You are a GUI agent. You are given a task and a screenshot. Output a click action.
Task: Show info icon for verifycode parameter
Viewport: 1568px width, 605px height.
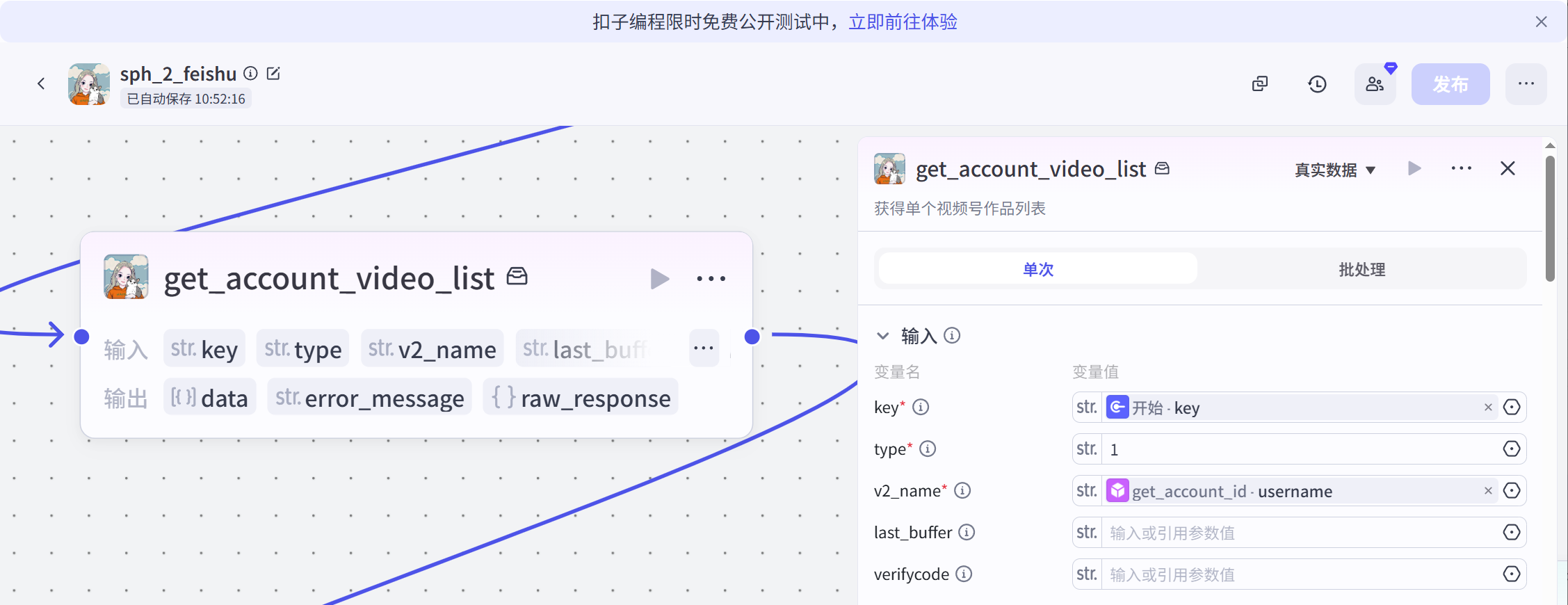(x=964, y=574)
